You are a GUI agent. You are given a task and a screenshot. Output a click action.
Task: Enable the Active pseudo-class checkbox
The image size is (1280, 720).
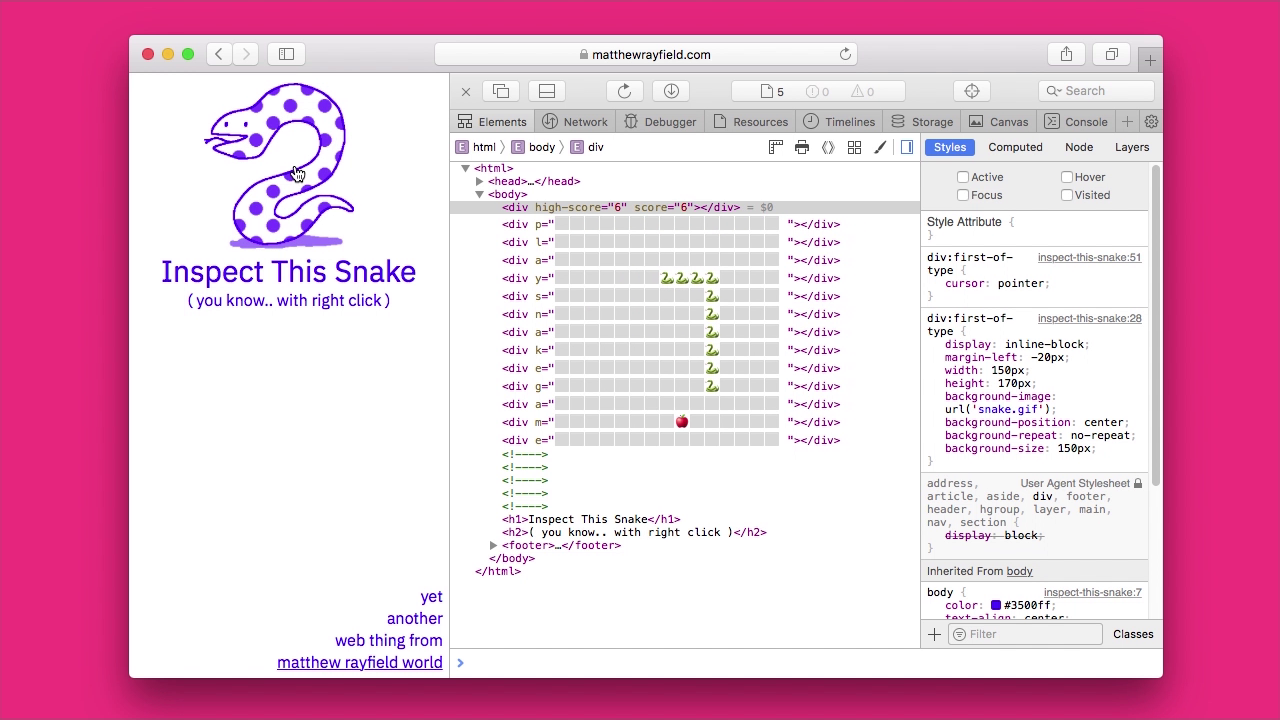tap(963, 177)
